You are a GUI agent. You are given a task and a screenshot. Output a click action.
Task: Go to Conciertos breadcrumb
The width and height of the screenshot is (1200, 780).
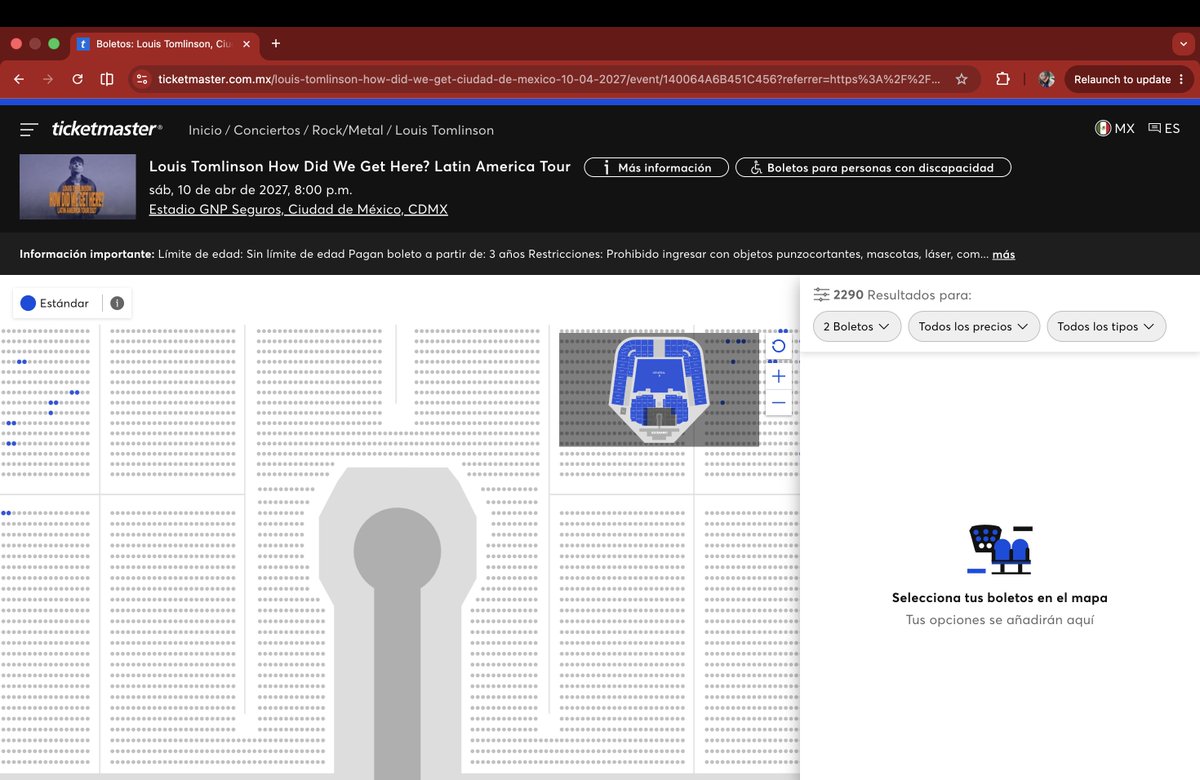click(x=267, y=130)
